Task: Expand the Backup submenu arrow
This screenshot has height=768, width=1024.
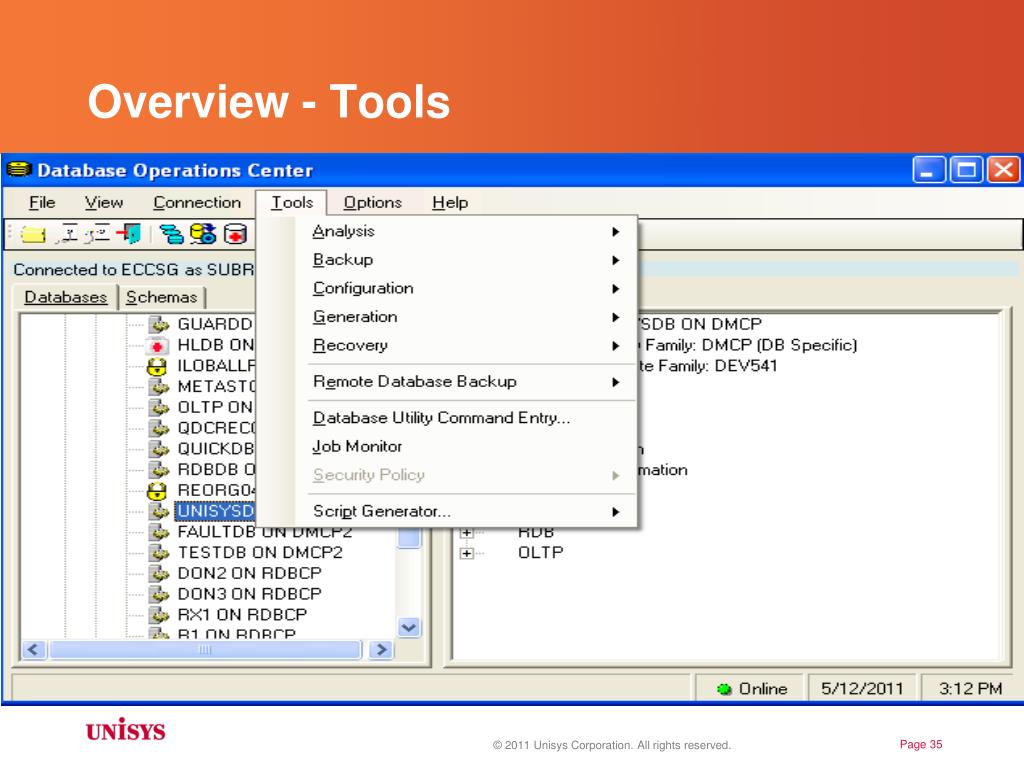Action: point(615,260)
